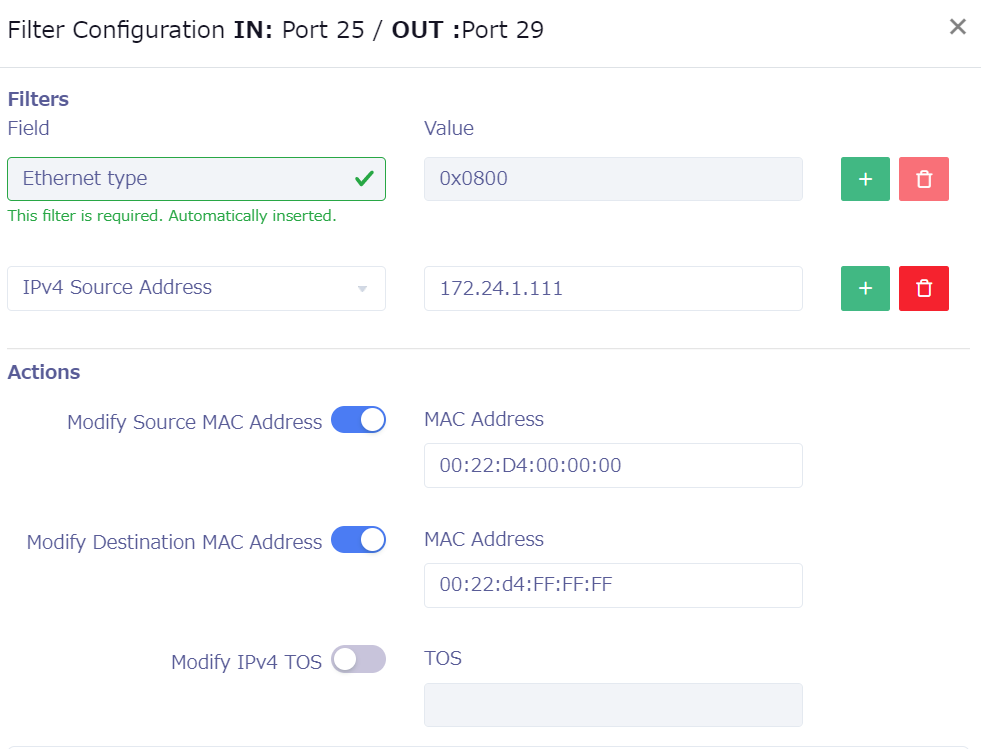This screenshot has height=749, width=981.
Task: Click the 00:22:d4:FF:FF:FF MAC address field
Action: [x=613, y=585]
